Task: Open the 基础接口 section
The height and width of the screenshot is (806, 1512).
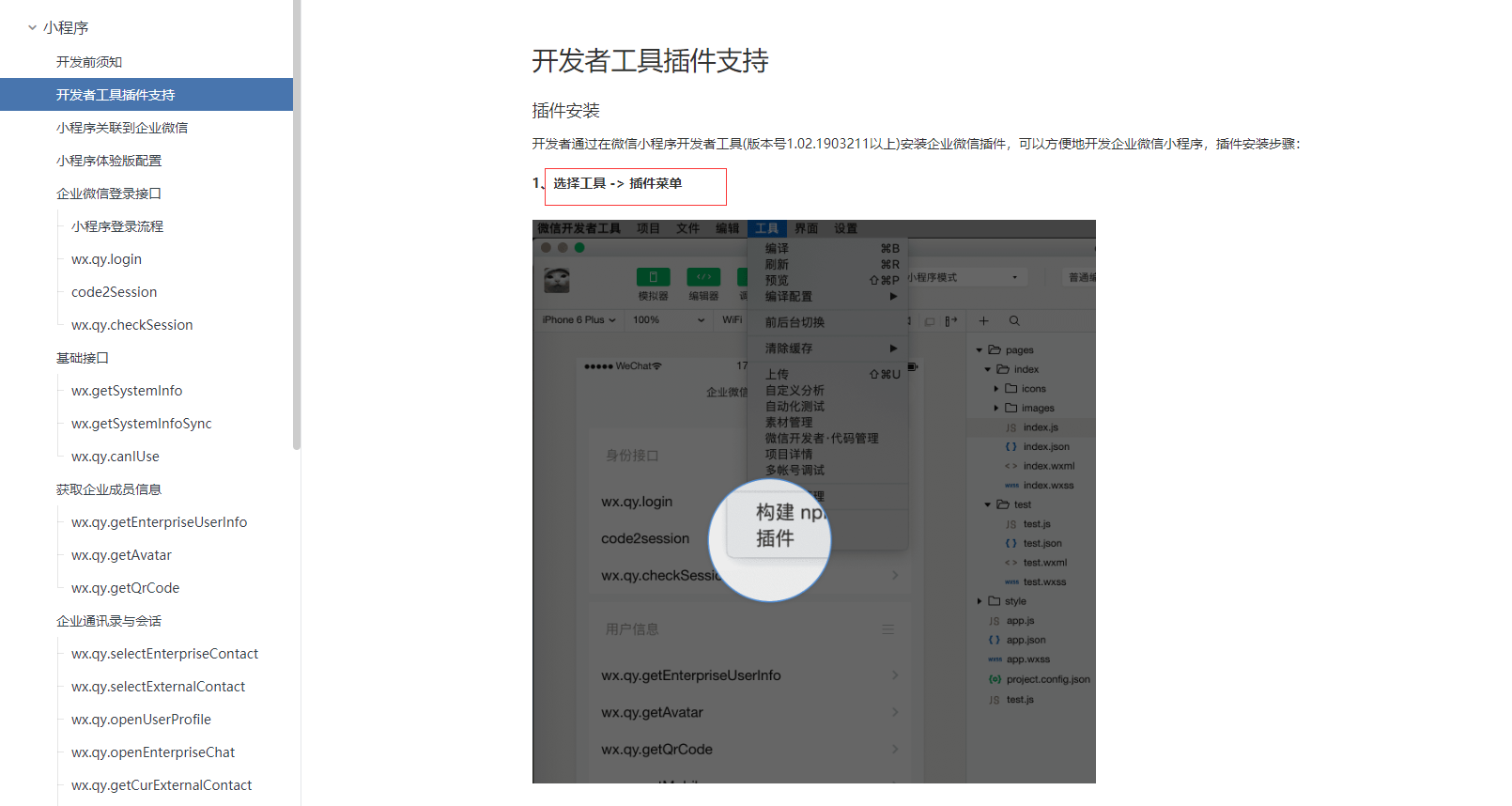Action: (x=83, y=358)
